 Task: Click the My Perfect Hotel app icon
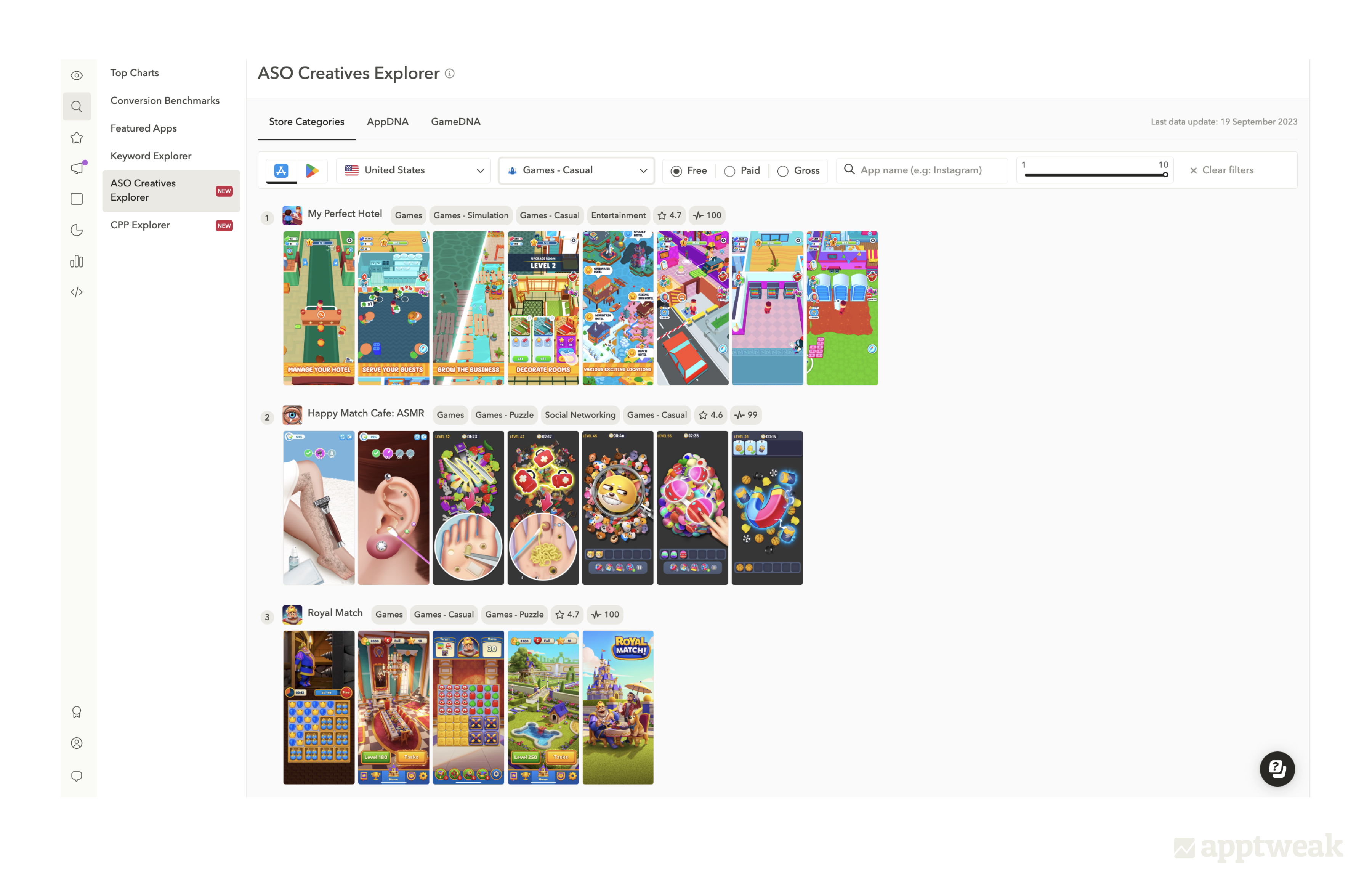[x=292, y=215]
